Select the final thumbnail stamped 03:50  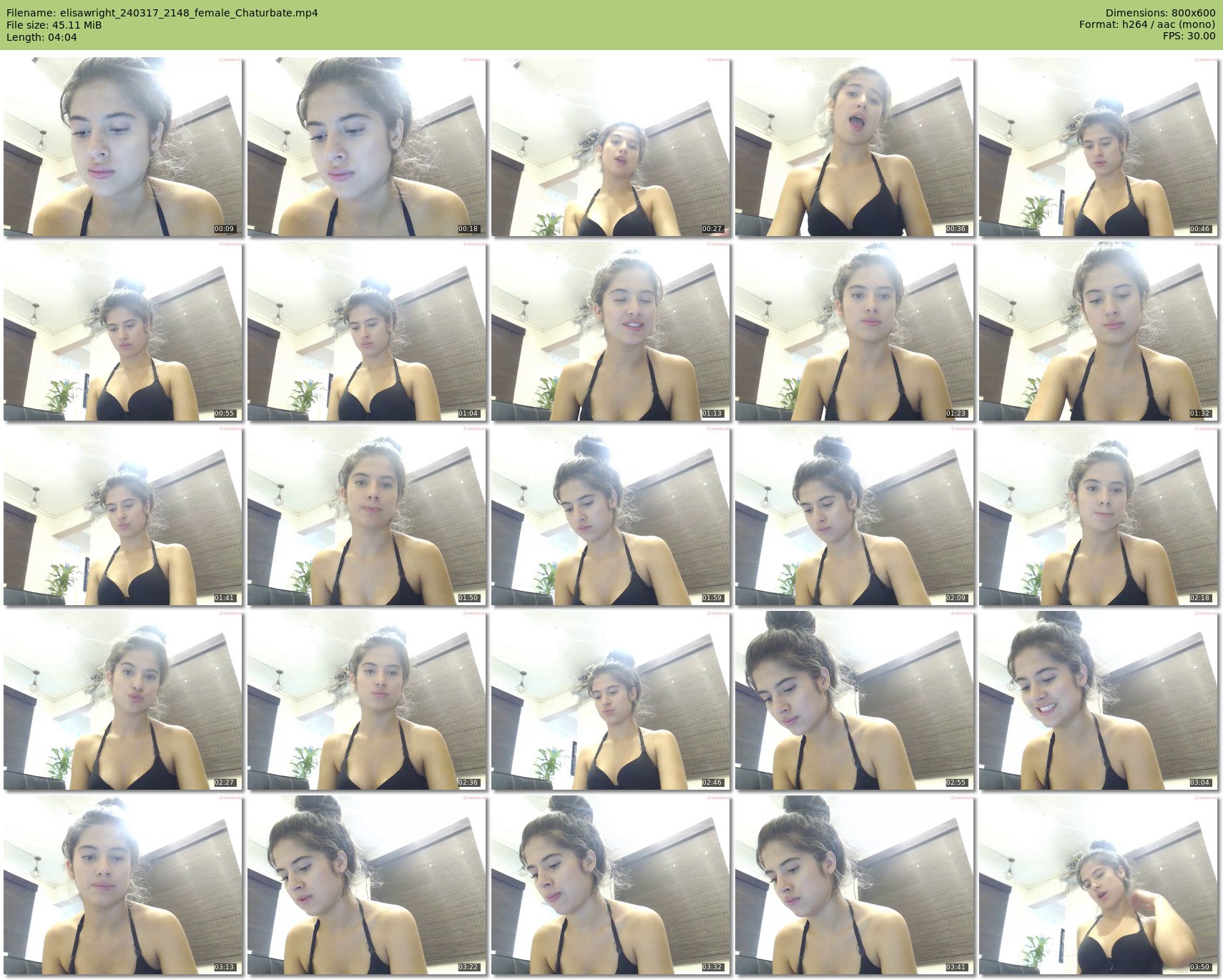tap(1099, 885)
